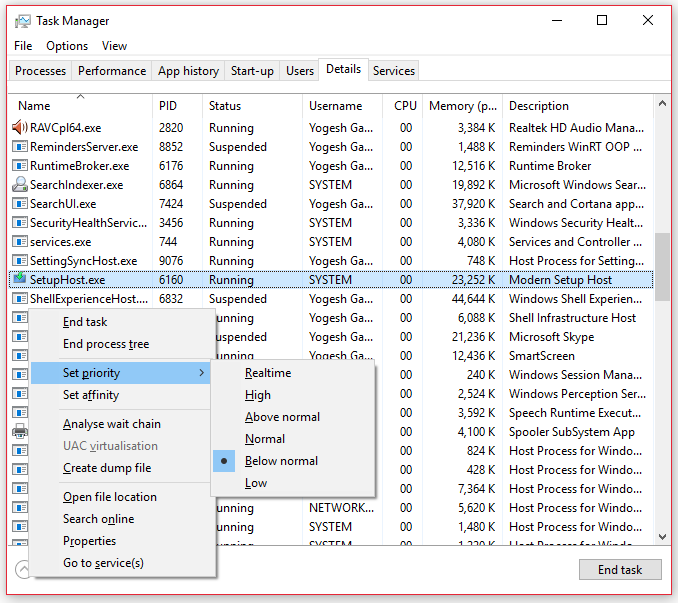Screen dimensions: 678x603
Task: Click Windows Session Mana... description
Action: click(575, 375)
